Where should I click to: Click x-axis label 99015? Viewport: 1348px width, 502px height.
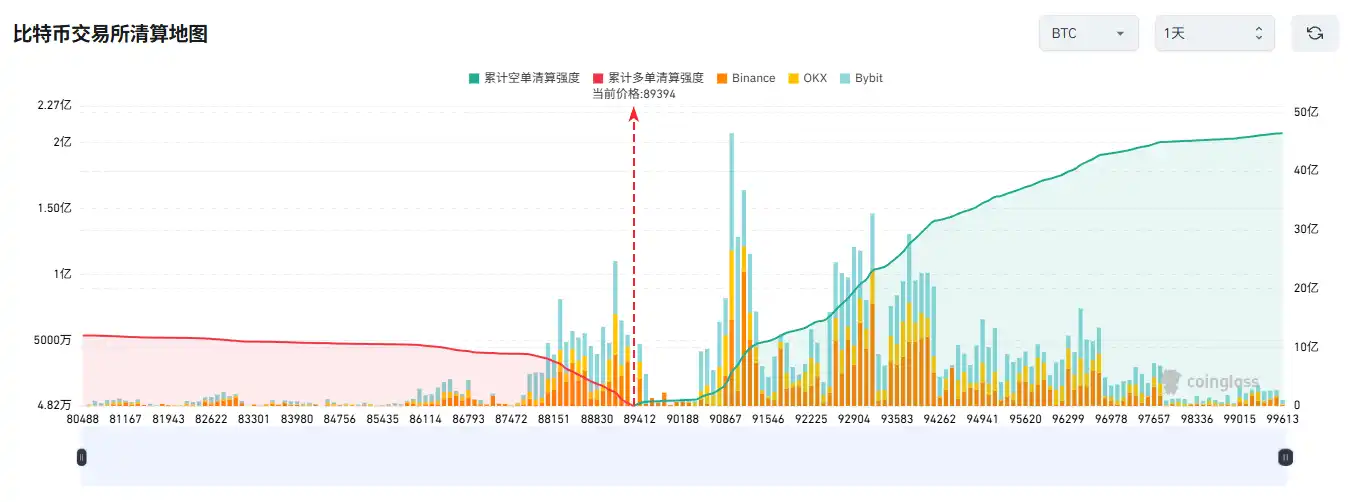[x=1239, y=421]
